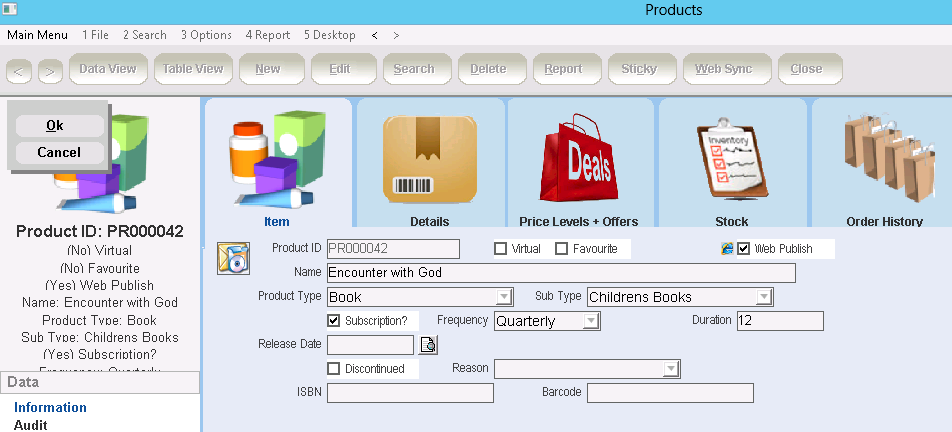
Task: Click the Data panel header
Action: [x=100, y=382]
